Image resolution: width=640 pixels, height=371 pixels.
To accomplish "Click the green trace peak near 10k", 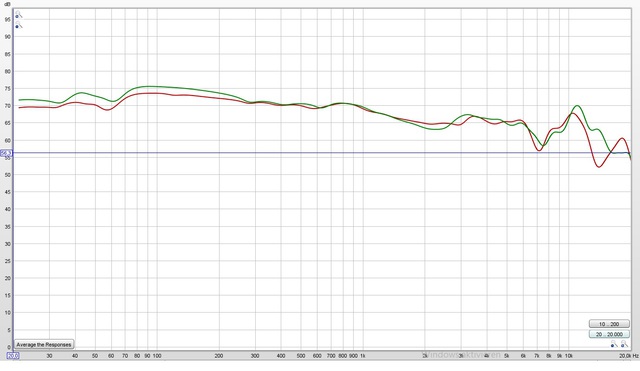I will pos(578,106).
